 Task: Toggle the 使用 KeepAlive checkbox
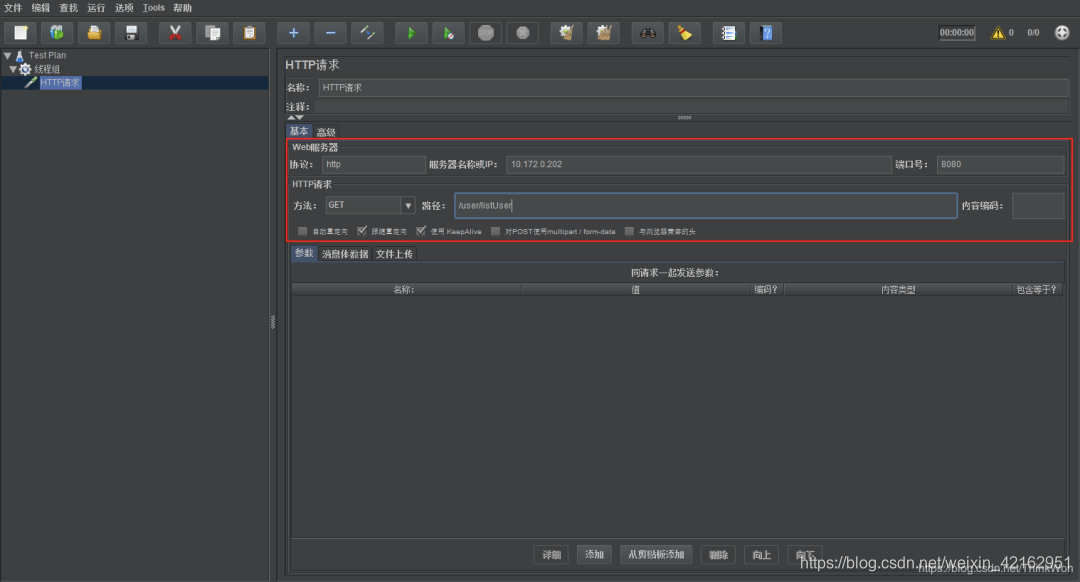421,231
